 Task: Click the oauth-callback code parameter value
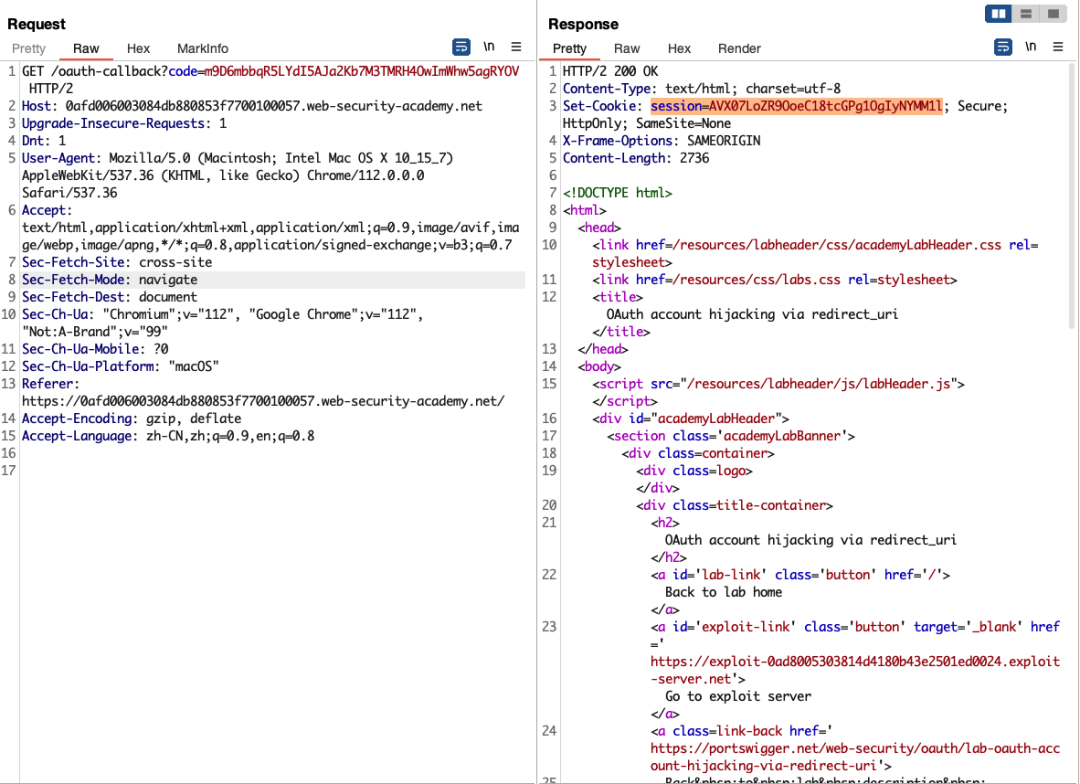(362, 71)
